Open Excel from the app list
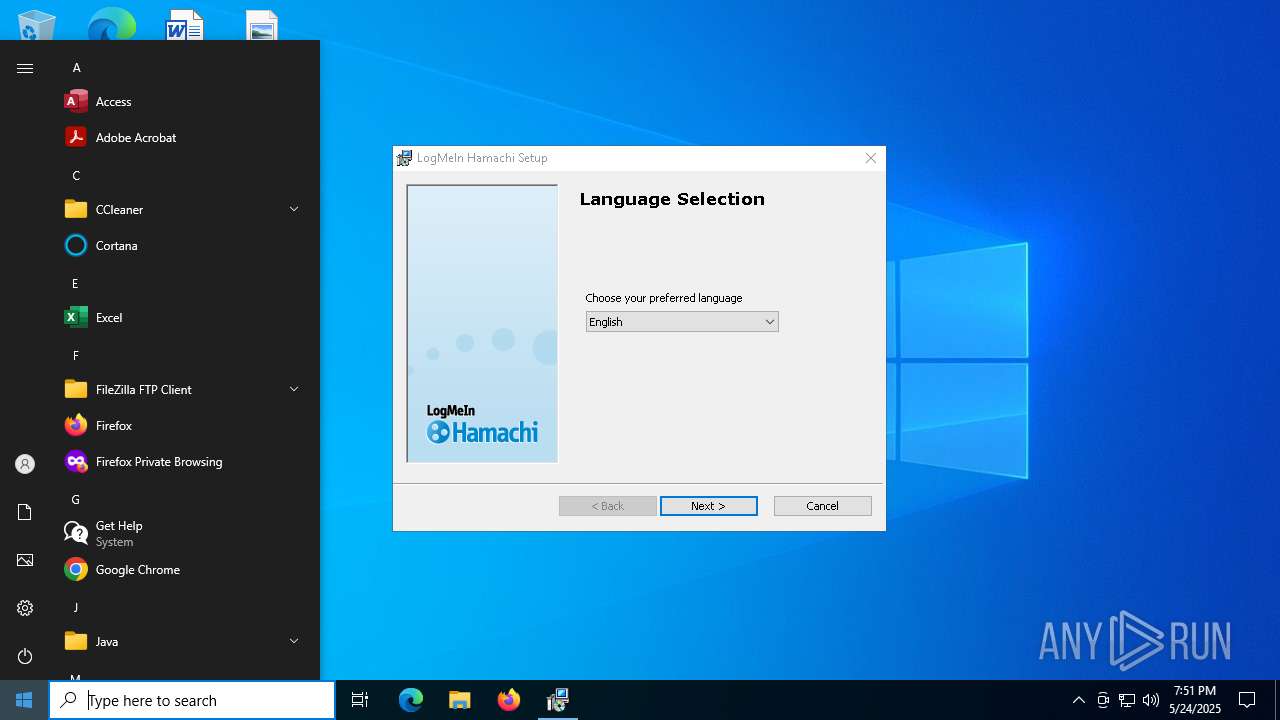 [x=184, y=318]
